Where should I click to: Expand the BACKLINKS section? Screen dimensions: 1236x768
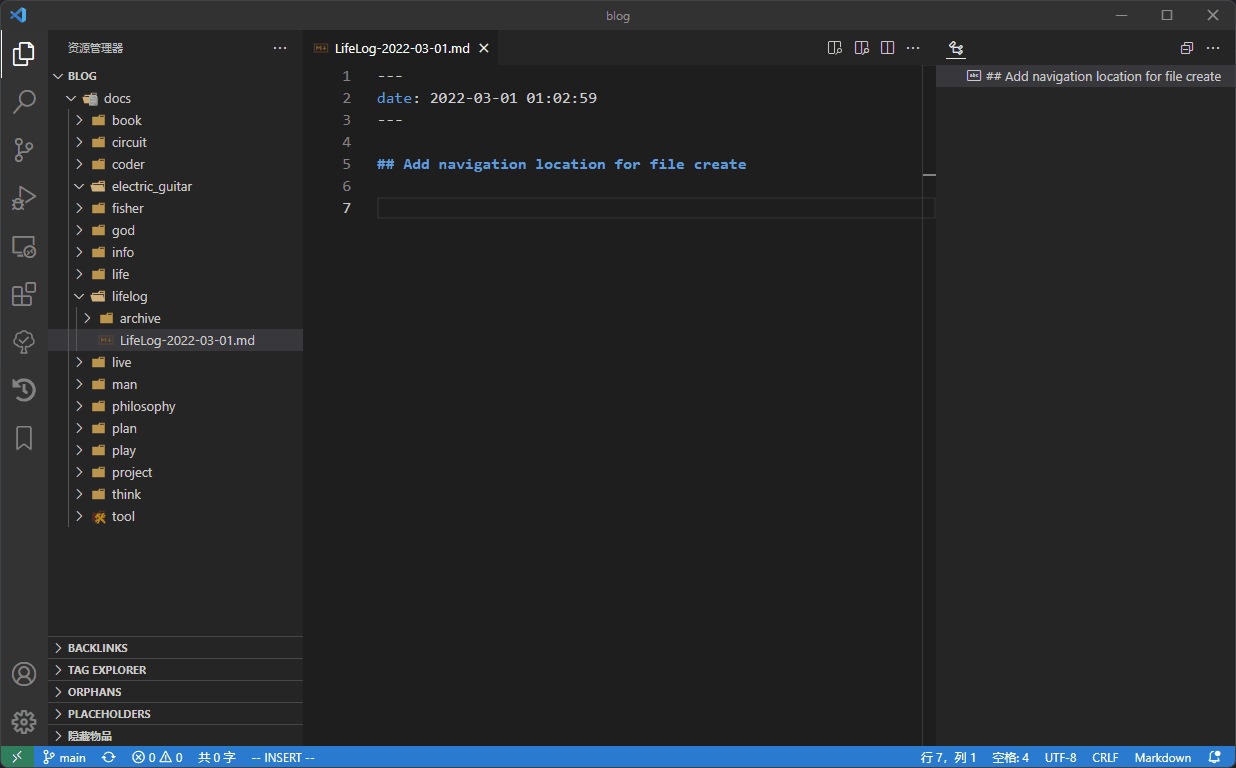(175, 648)
